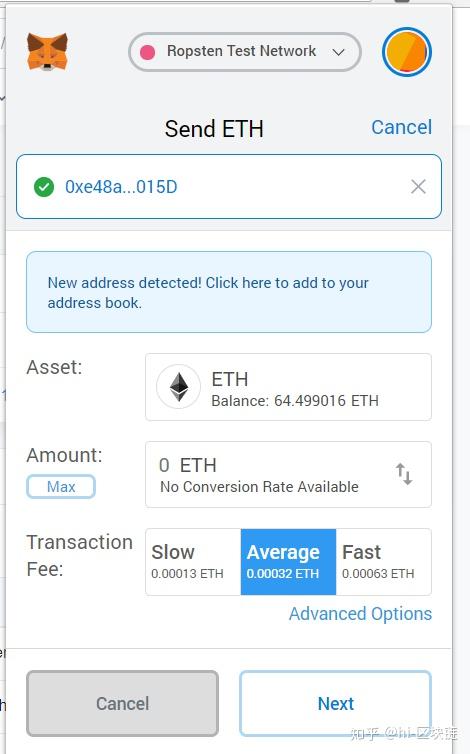This screenshot has height=754, width=470.
Task: Choose the Fast transaction fee
Action: point(383,562)
